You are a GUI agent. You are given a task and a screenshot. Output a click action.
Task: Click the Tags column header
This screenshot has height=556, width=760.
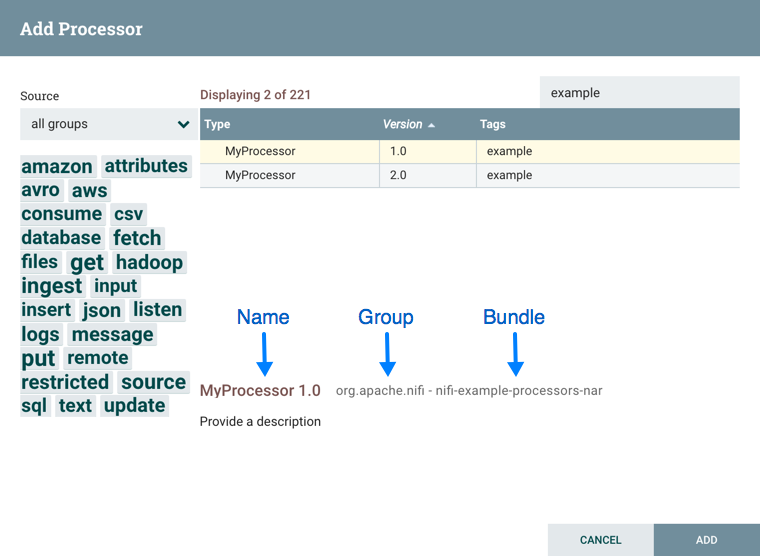493,125
